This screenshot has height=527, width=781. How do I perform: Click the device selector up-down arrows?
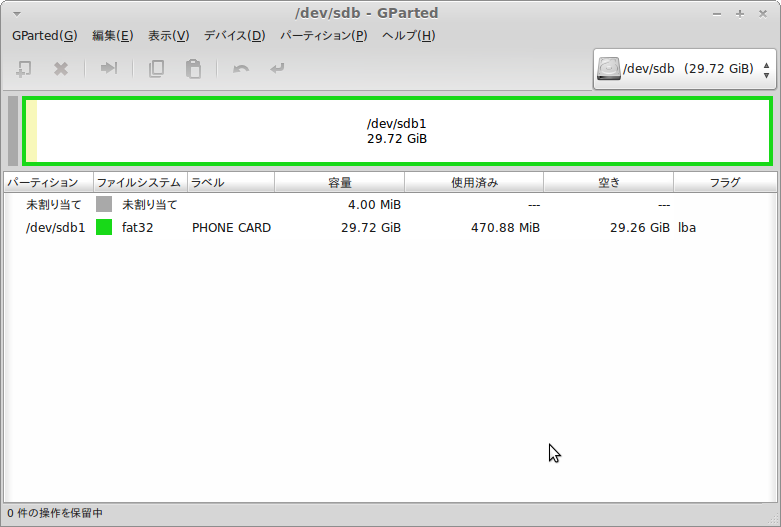coord(766,69)
